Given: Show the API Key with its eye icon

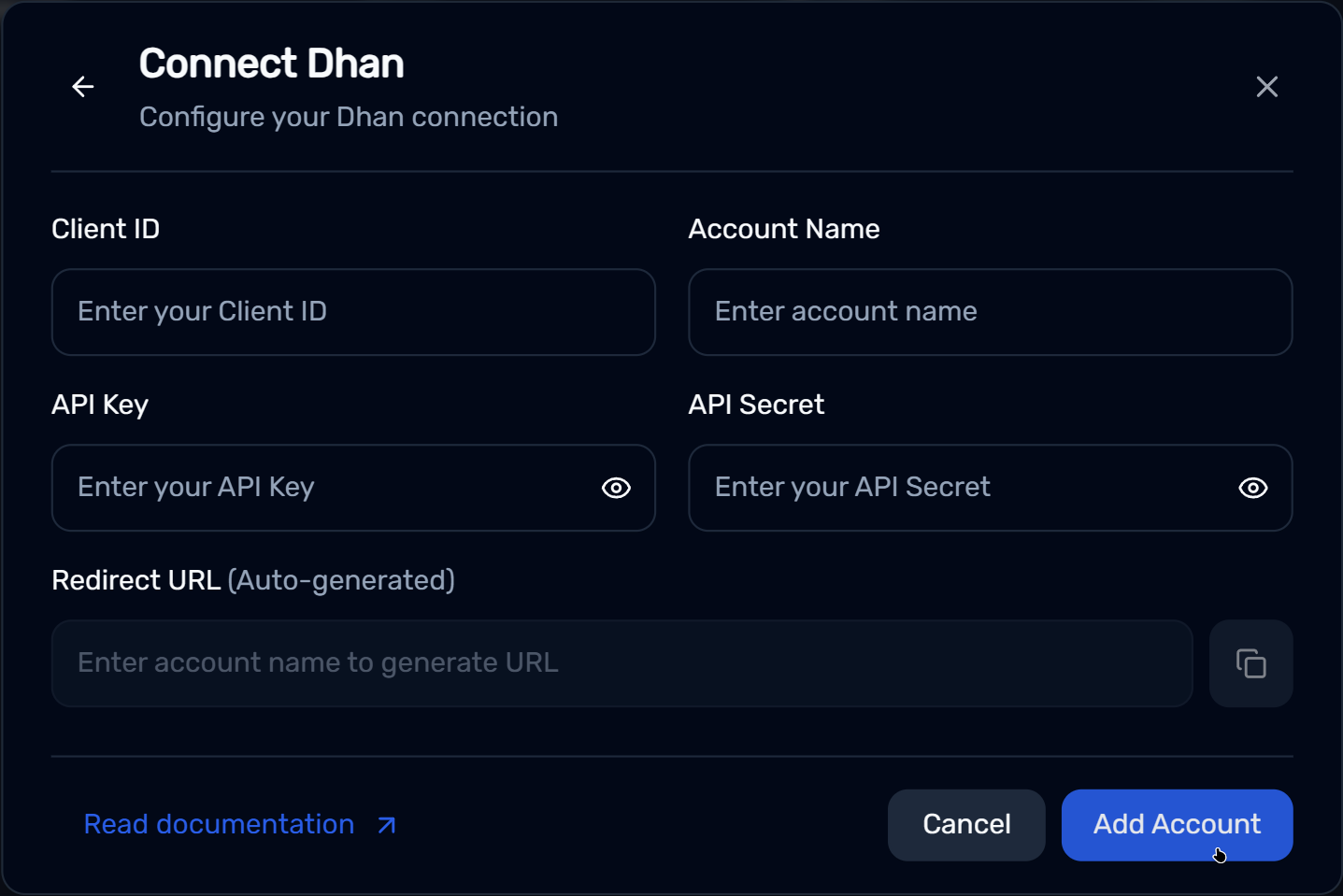Looking at the screenshot, I should [616, 488].
